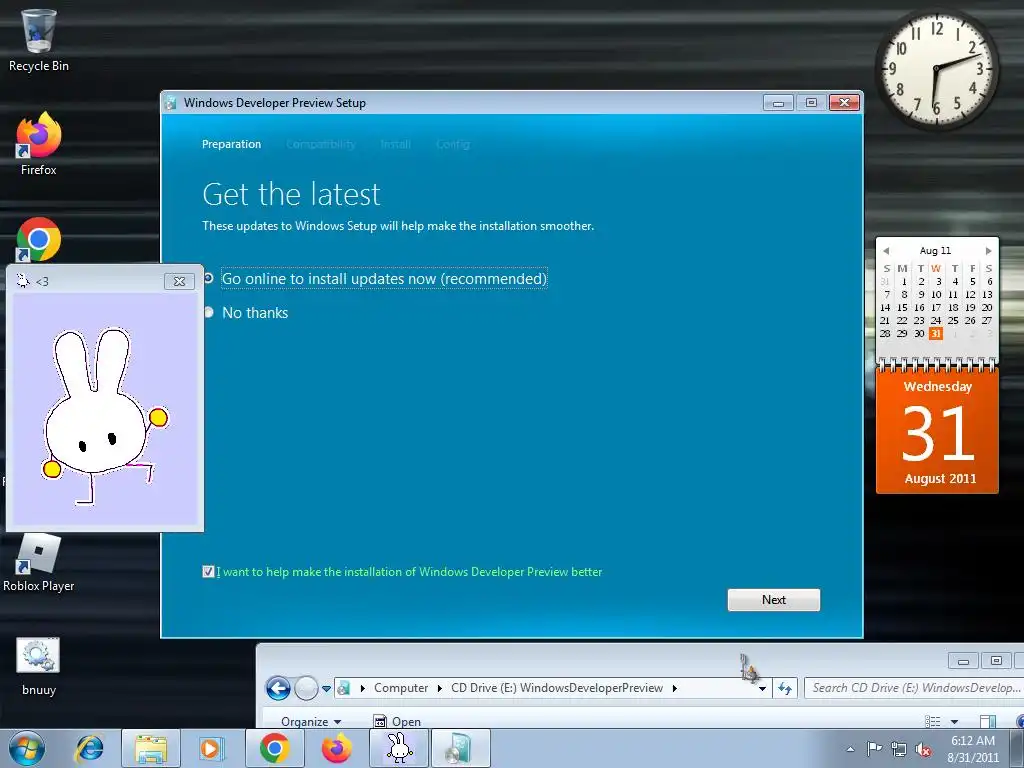This screenshot has height=768, width=1024.
Task: Click the Compatibility step label
Action: coord(321,144)
